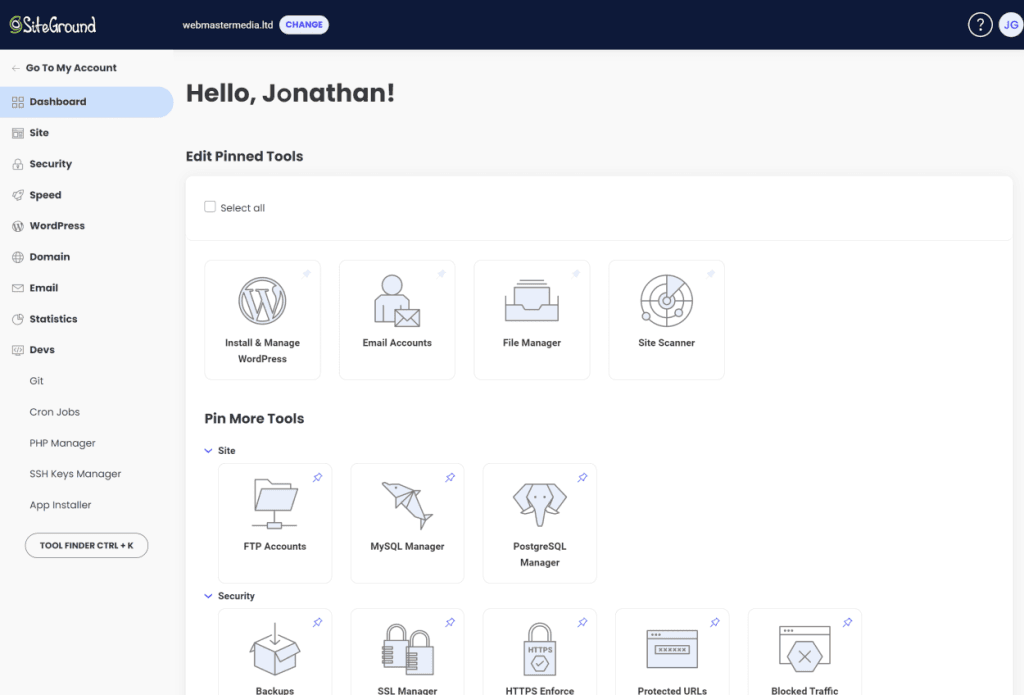Open the WordPress sidebar menu
Image resolution: width=1024 pixels, height=695 pixels.
pyautogui.click(x=57, y=226)
